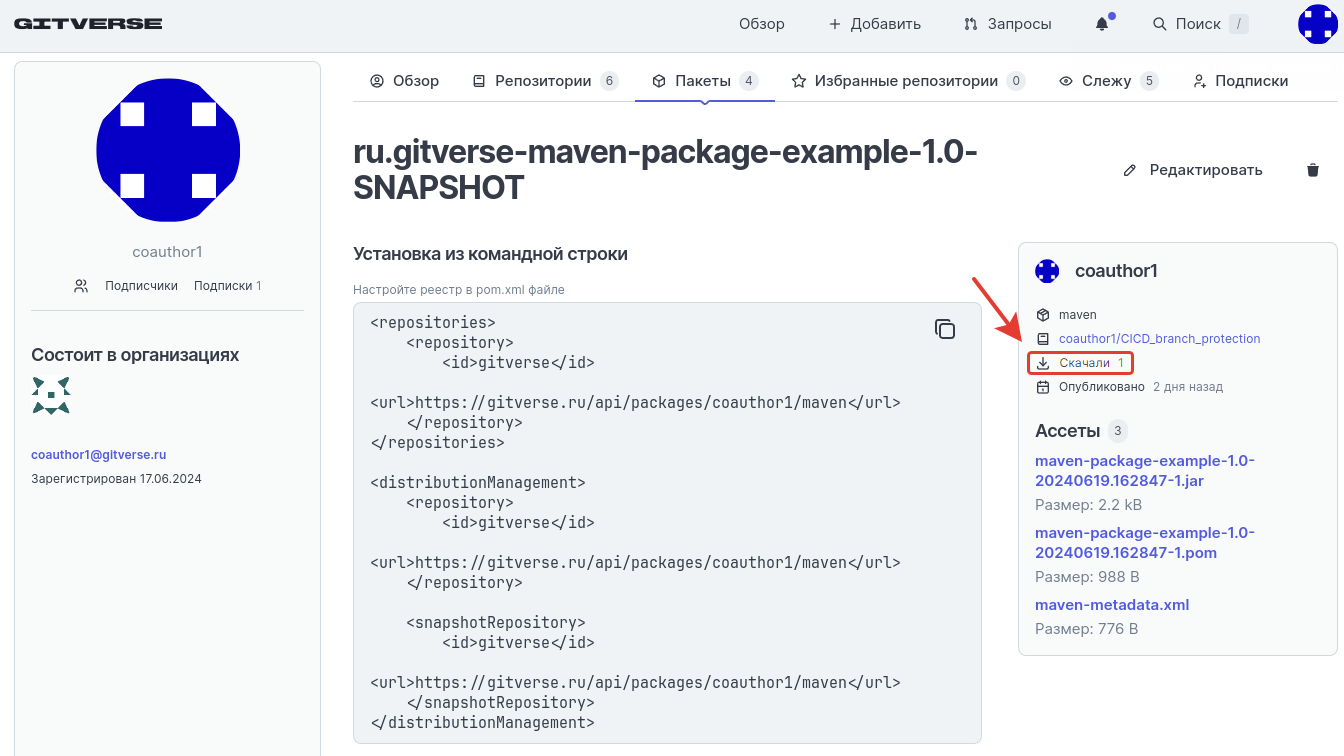Click the coauthor1 username under the avatar
1344x756 pixels.
click(167, 252)
